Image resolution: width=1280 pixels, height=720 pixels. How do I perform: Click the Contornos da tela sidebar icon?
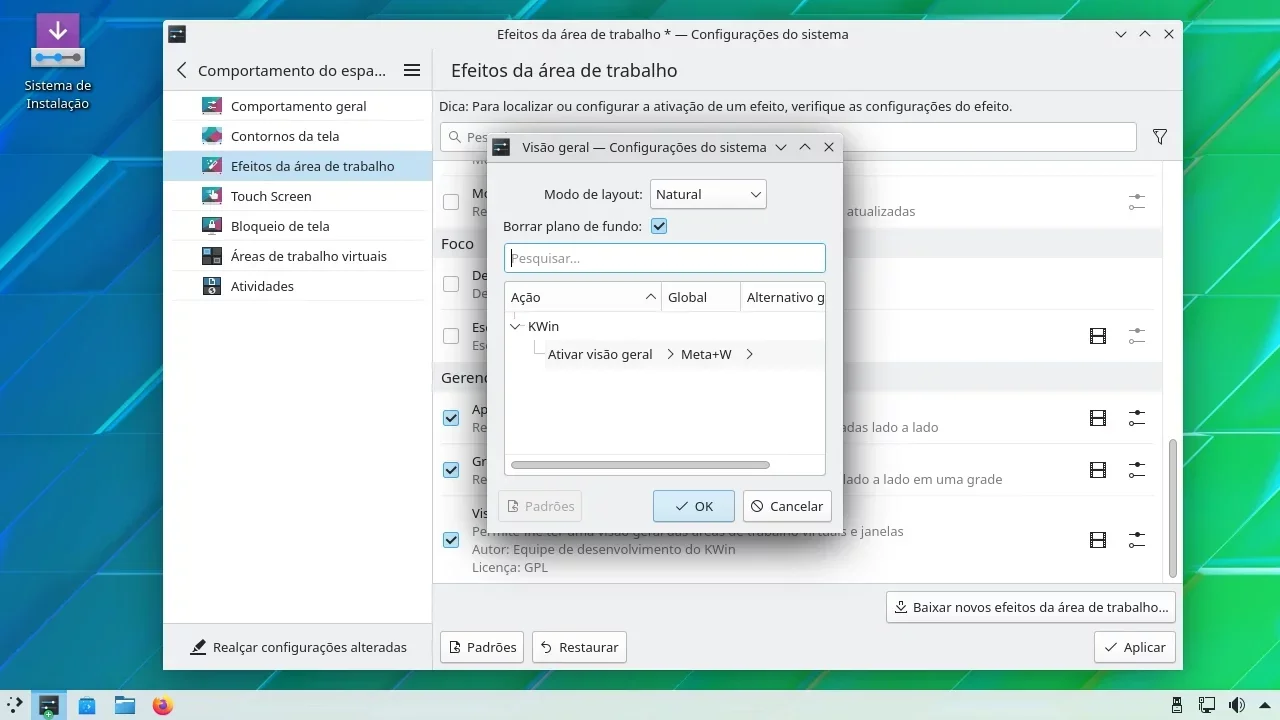tap(211, 136)
